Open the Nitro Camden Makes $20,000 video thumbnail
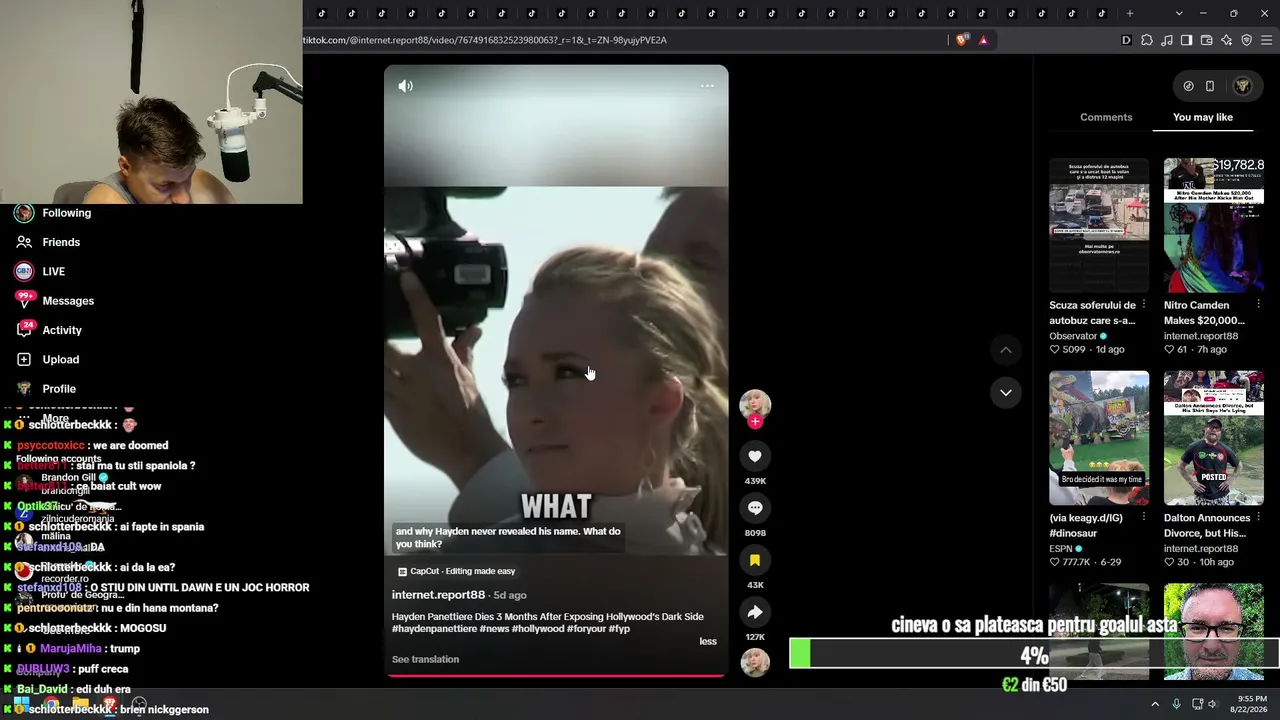 (1214, 225)
